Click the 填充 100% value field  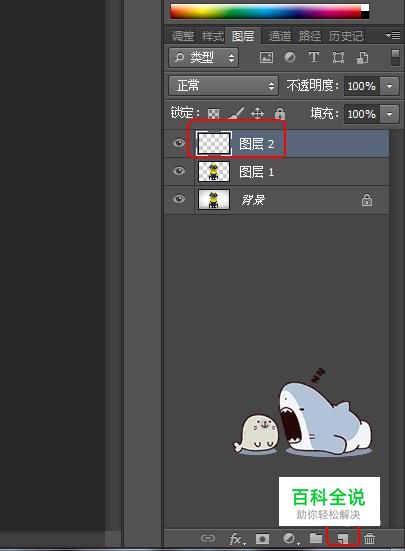click(361, 114)
